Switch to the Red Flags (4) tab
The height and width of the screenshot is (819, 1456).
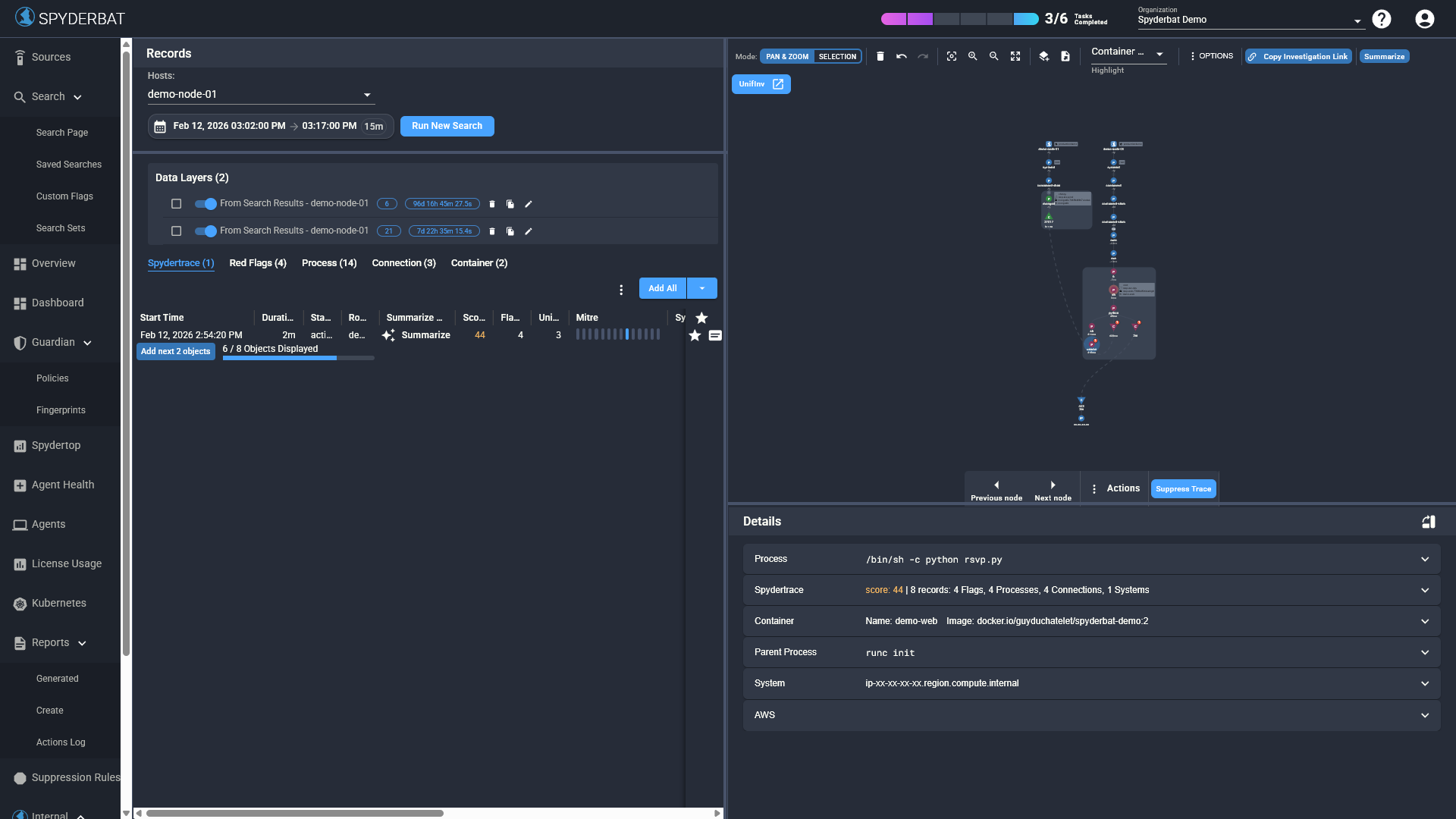[x=258, y=263]
